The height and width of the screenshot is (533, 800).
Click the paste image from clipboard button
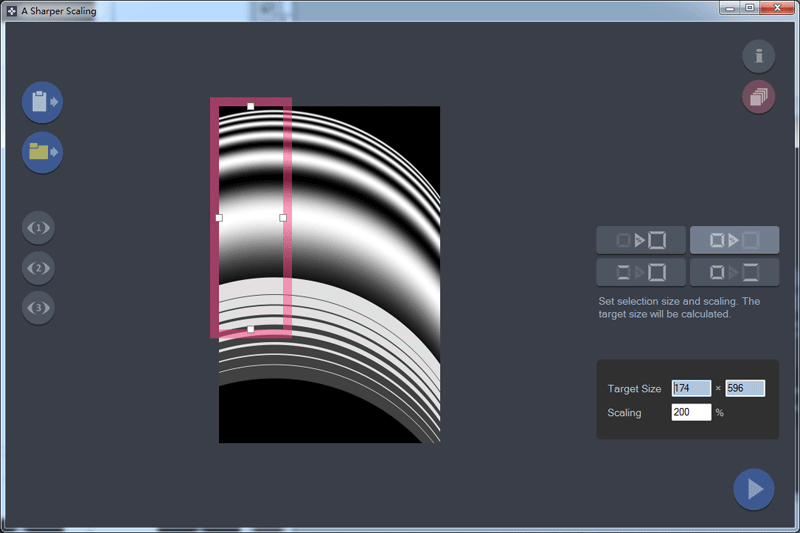[42, 102]
